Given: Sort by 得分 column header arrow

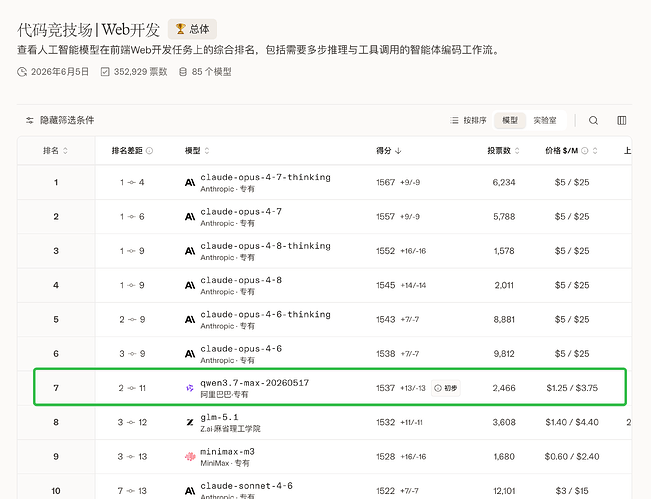Looking at the screenshot, I should (x=398, y=151).
